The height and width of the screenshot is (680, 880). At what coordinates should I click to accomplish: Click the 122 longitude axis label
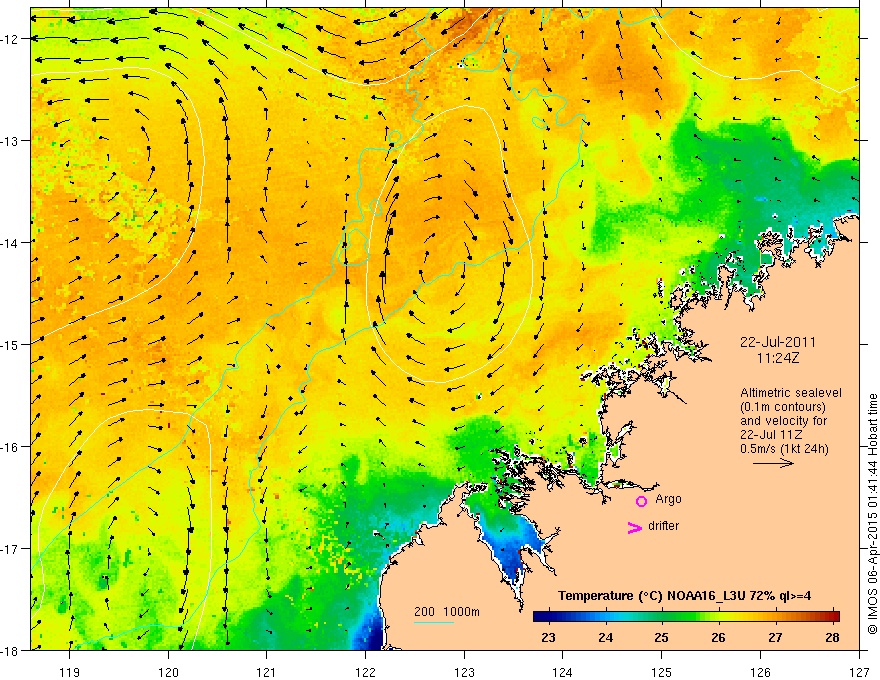365,672
